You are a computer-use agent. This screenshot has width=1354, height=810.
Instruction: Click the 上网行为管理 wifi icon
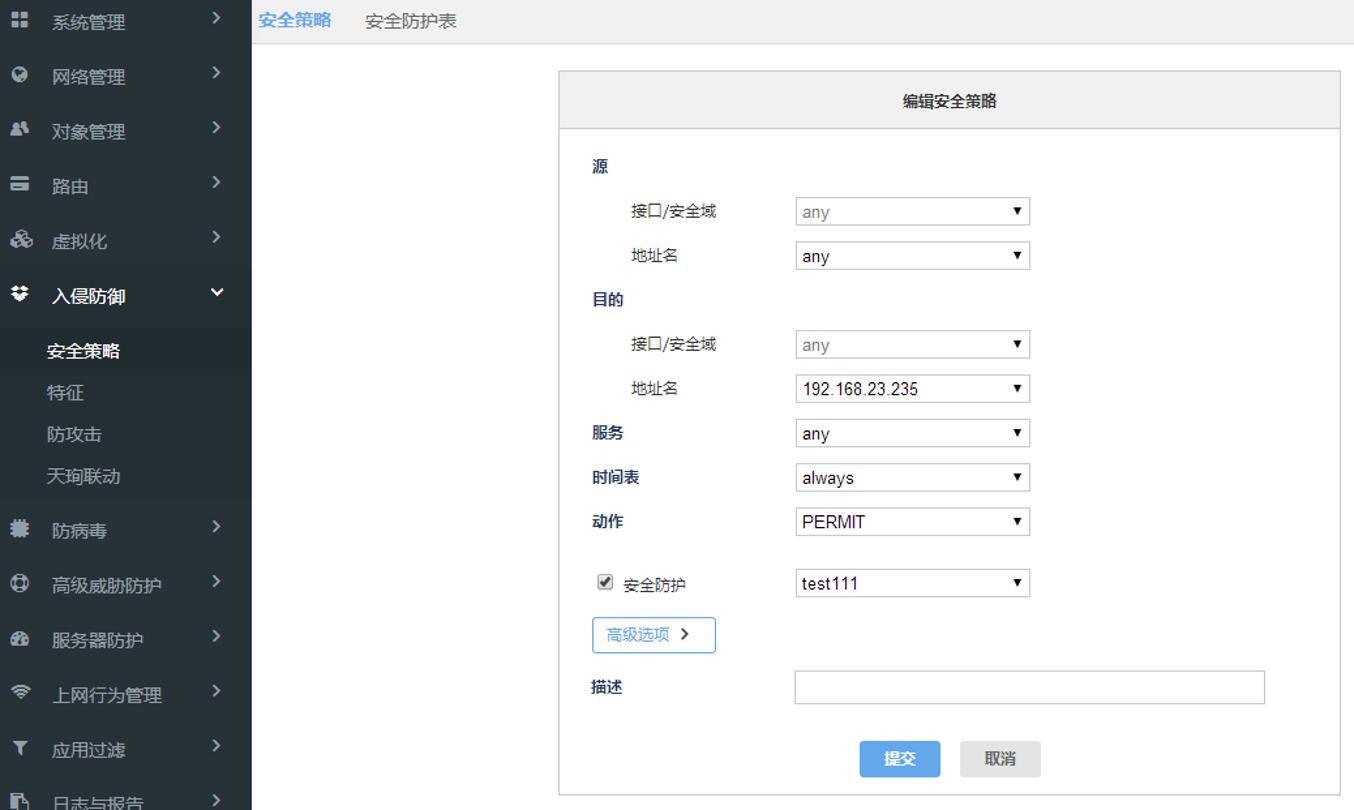click(x=20, y=693)
